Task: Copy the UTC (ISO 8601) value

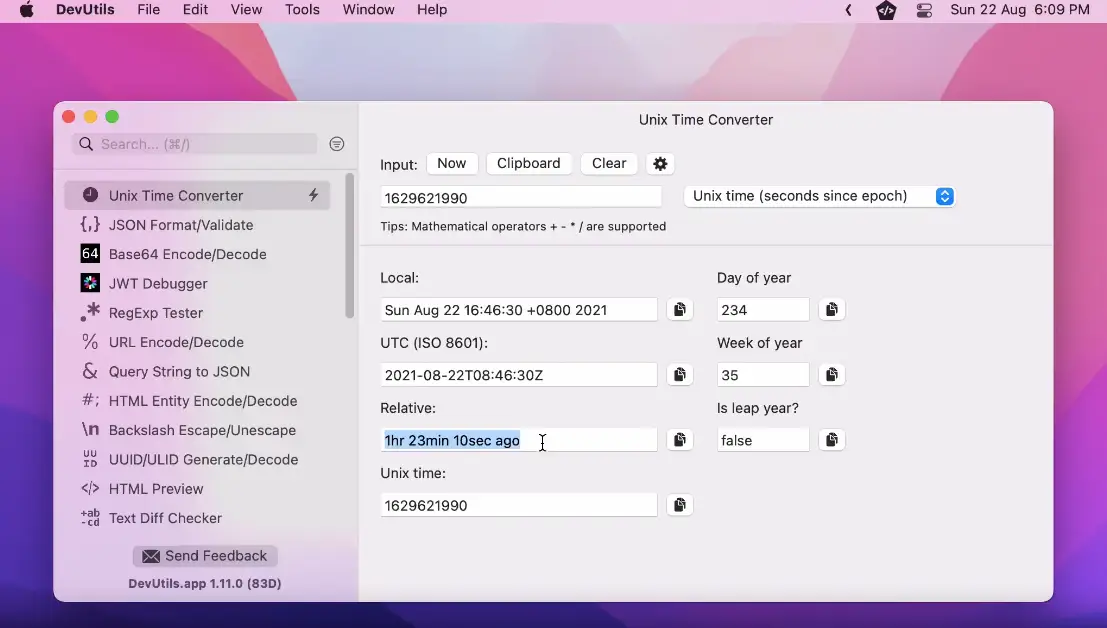Action: click(x=680, y=375)
